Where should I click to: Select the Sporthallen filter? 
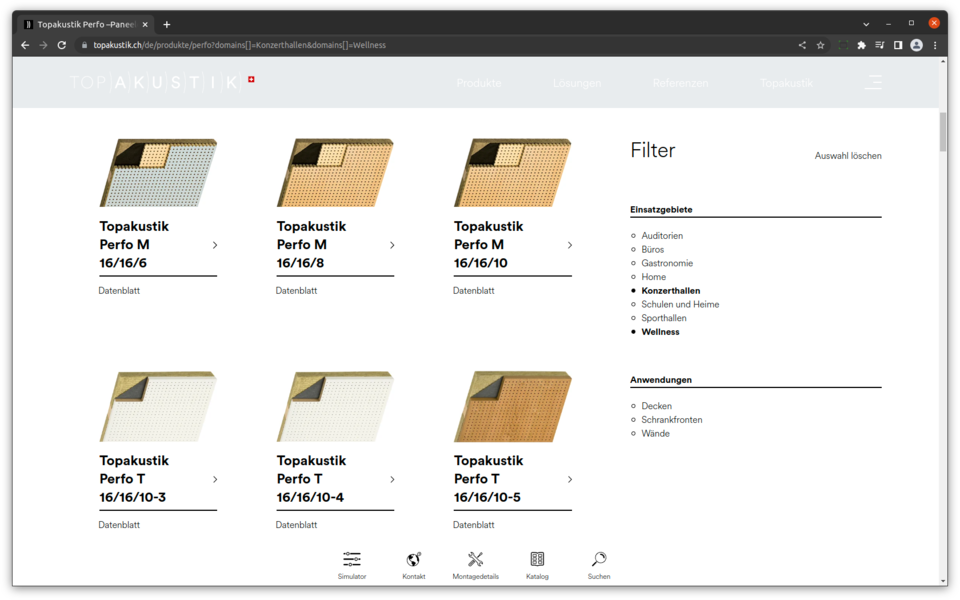coord(664,318)
